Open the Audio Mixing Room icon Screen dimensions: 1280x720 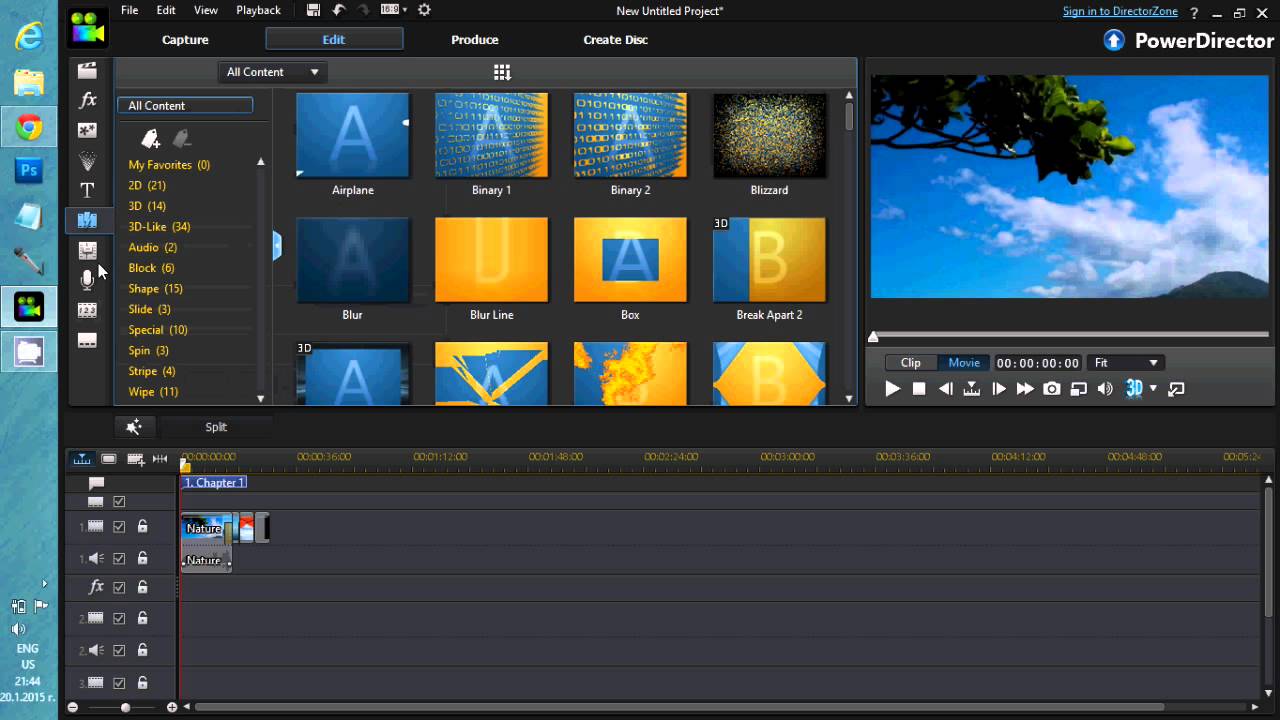pyautogui.click(x=88, y=250)
